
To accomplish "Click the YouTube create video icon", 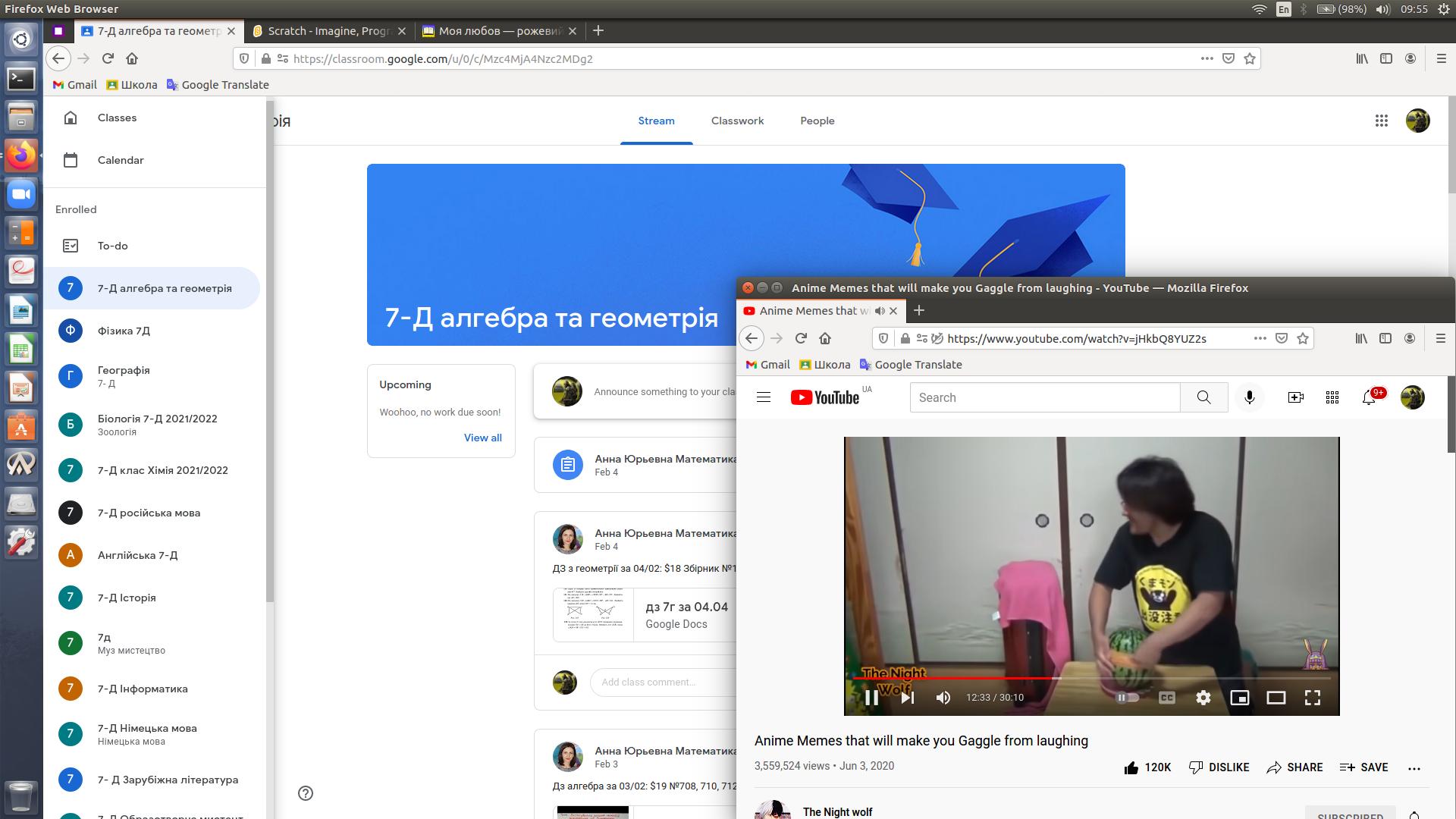I will [x=1295, y=397].
